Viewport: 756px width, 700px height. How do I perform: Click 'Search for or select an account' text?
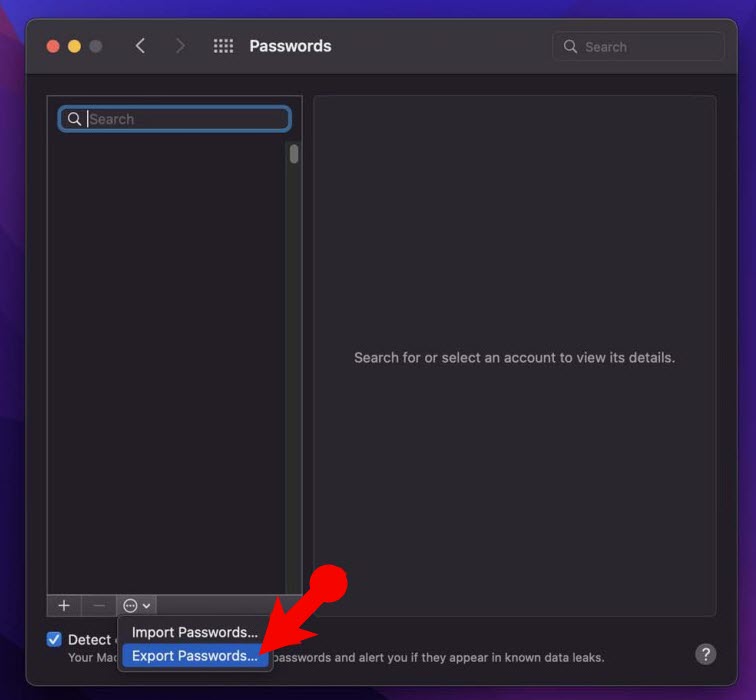pyautogui.click(x=514, y=358)
